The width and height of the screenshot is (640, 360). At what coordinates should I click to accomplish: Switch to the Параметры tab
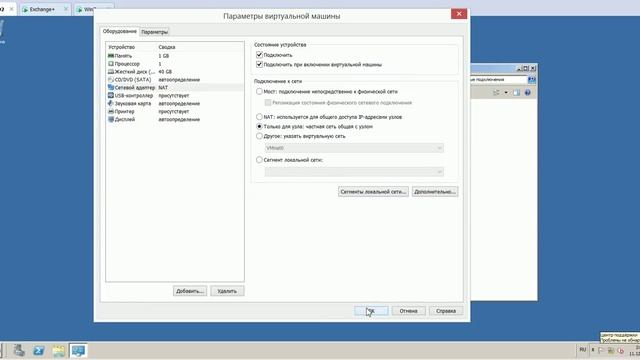tap(154, 32)
